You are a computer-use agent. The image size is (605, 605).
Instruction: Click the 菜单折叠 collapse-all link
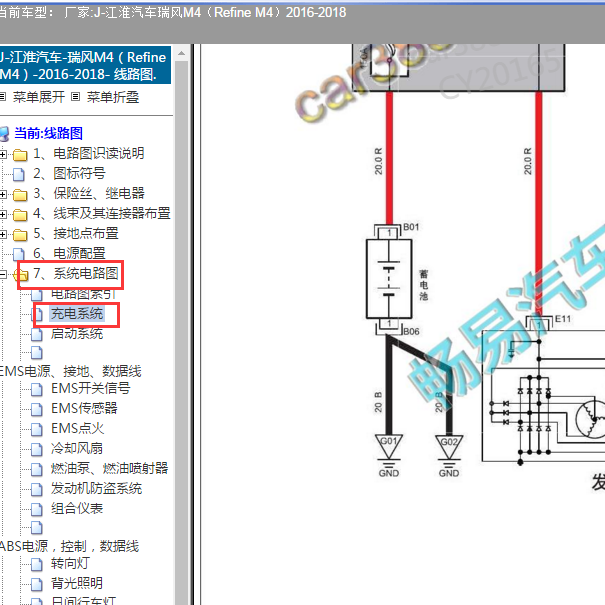tap(113, 97)
